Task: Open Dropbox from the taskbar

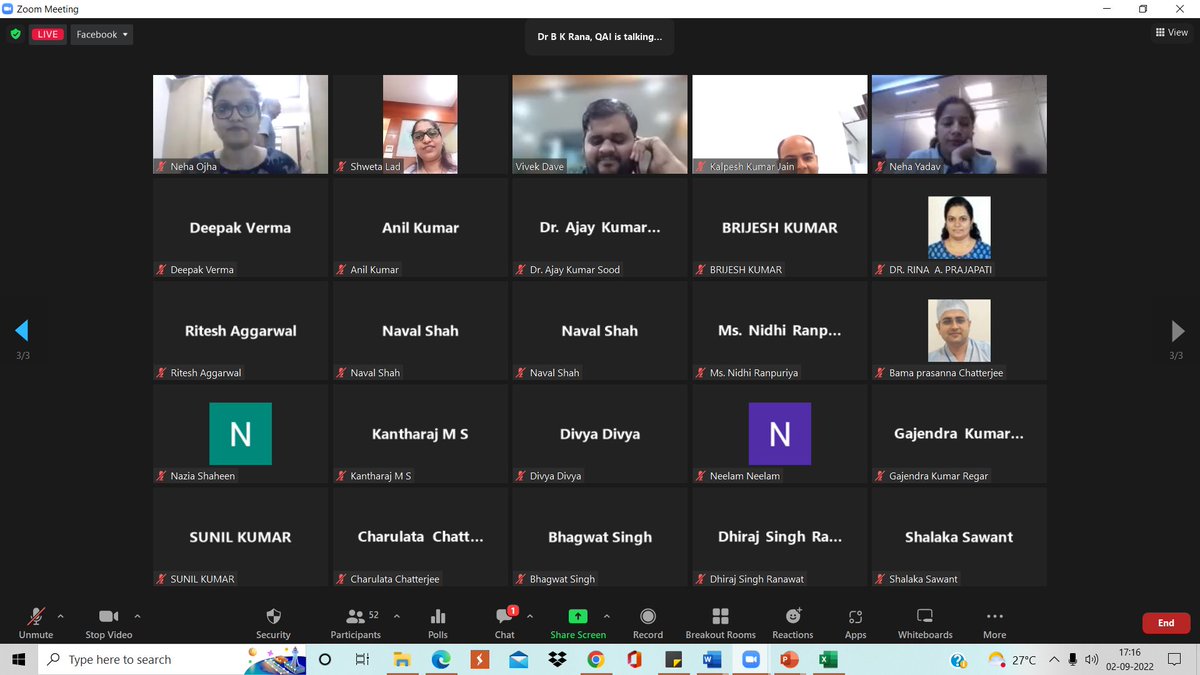Action: [x=557, y=660]
